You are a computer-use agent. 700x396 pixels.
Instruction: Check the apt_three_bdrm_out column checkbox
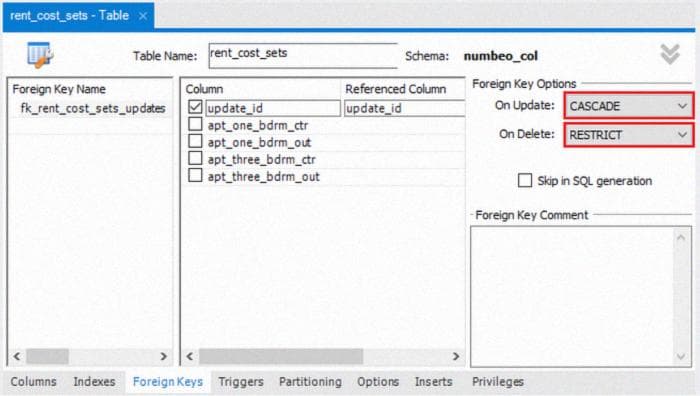pos(195,175)
